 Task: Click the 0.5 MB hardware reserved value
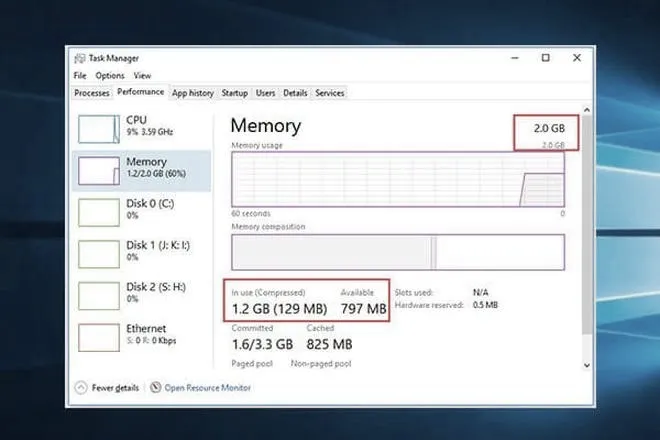485,305
